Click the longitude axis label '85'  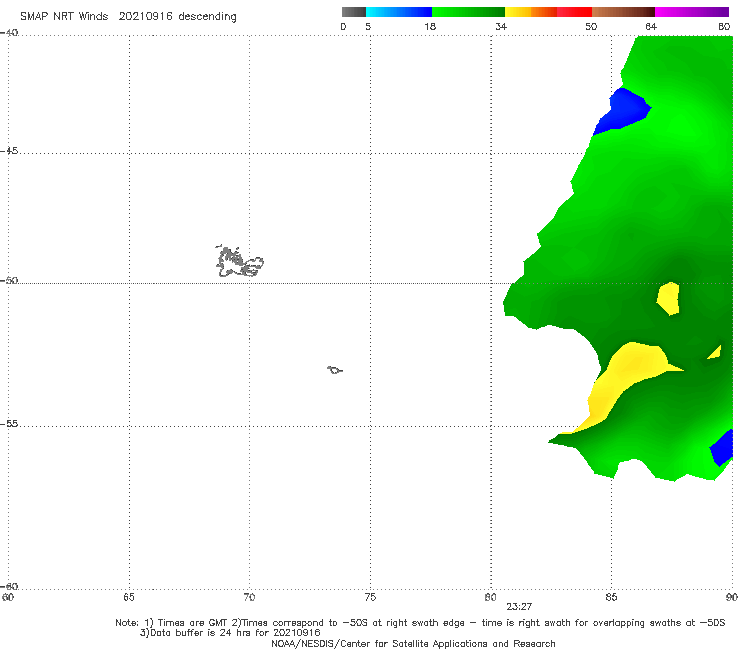tap(611, 597)
